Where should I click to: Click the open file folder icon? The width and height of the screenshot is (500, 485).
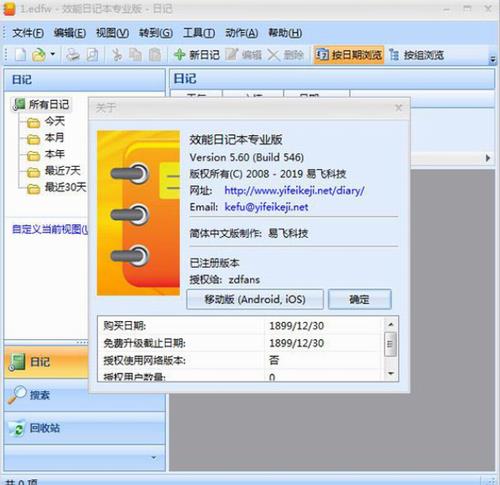39,55
